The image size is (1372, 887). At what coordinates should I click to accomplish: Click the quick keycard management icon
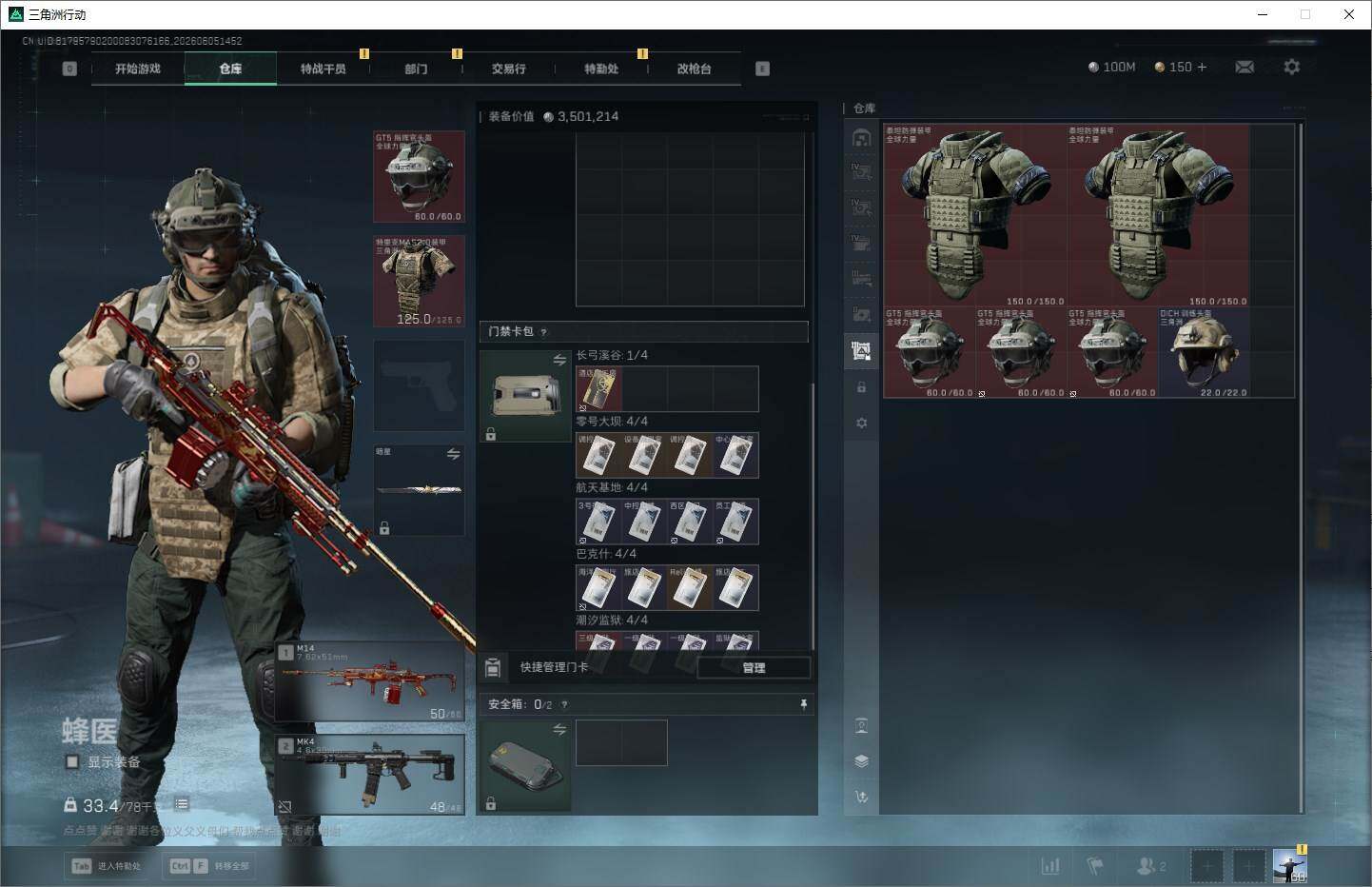click(493, 667)
